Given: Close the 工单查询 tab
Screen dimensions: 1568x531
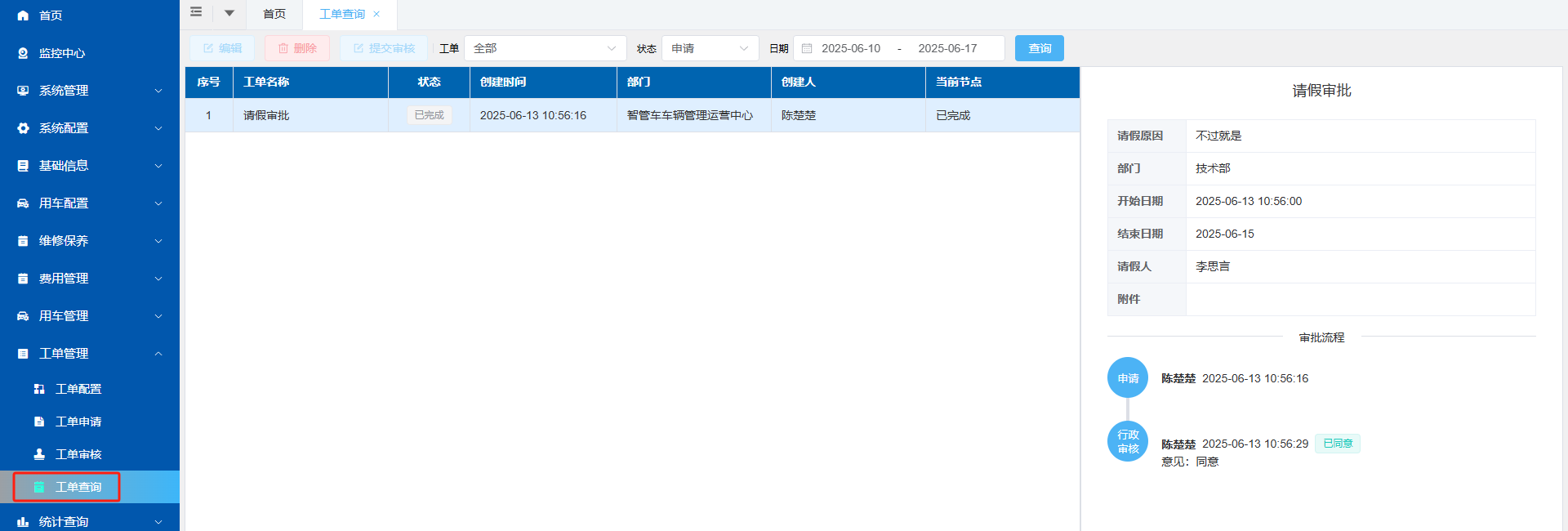Looking at the screenshot, I should click(x=376, y=14).
